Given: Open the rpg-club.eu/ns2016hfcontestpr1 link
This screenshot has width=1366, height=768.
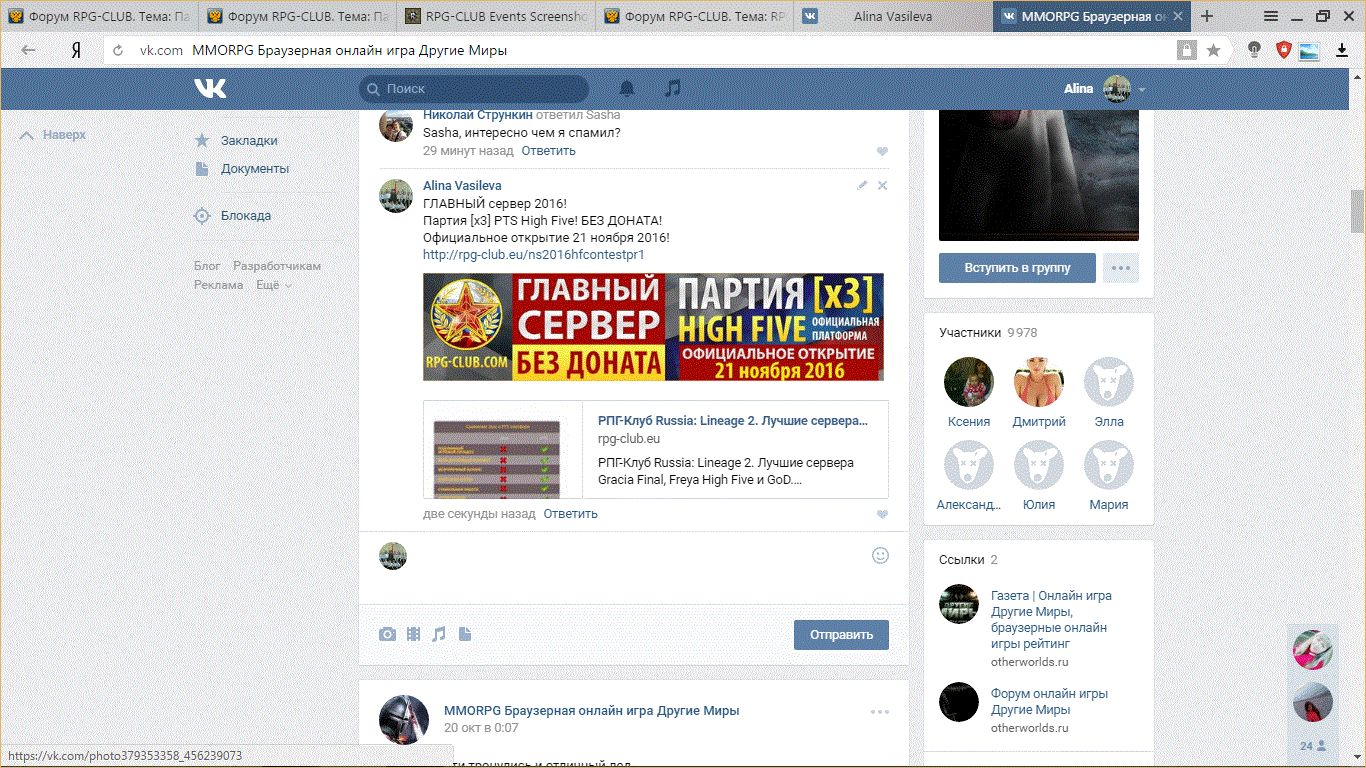Looking at the screenshot, I should coord(534,255).
